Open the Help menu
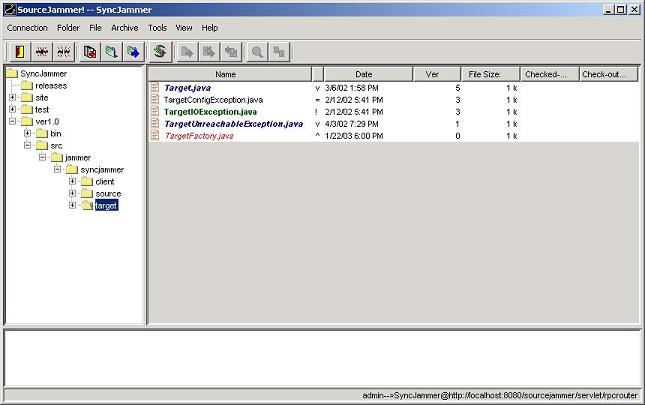 pyautogui.click(x=210, y=28)
